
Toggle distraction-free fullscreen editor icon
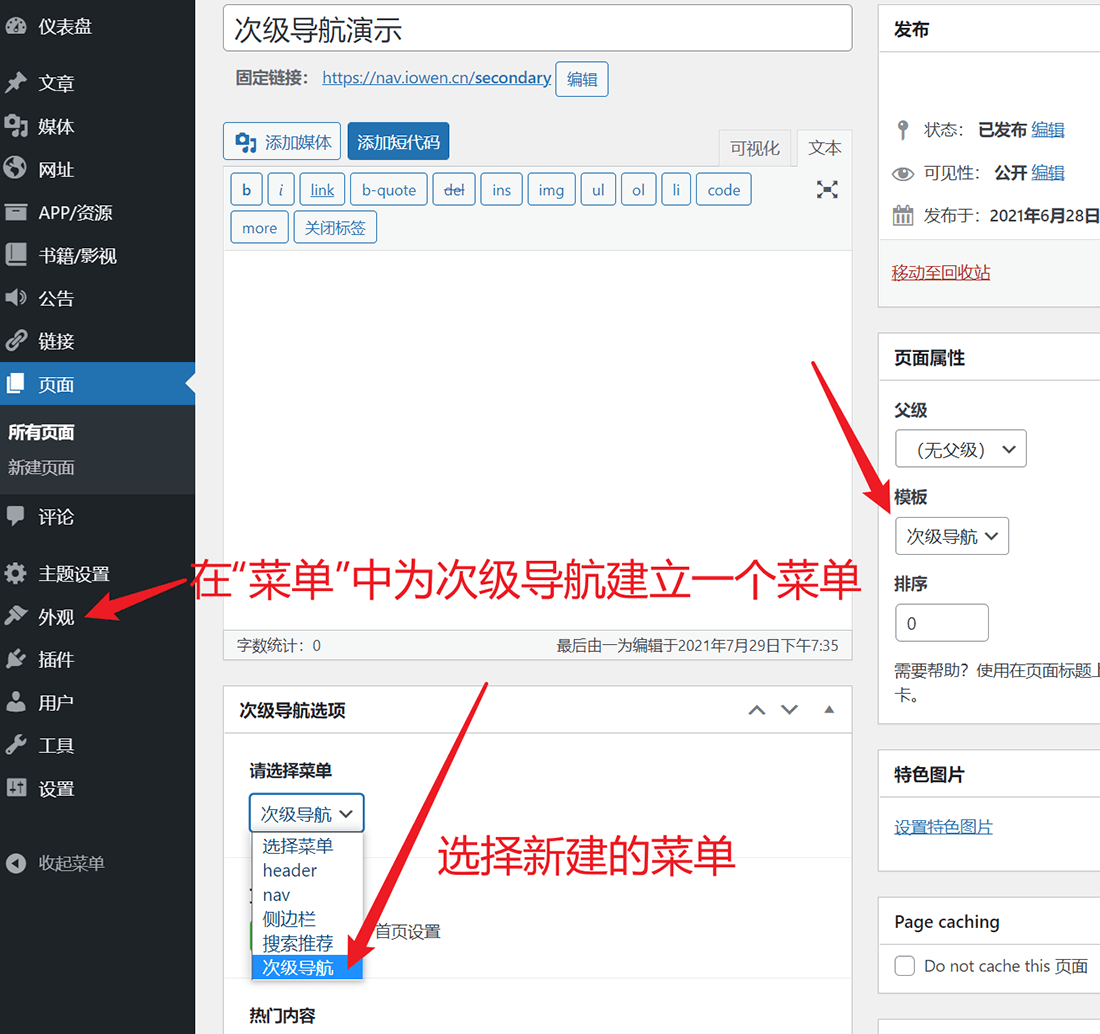pyautogui.click(x=827, y=189)
